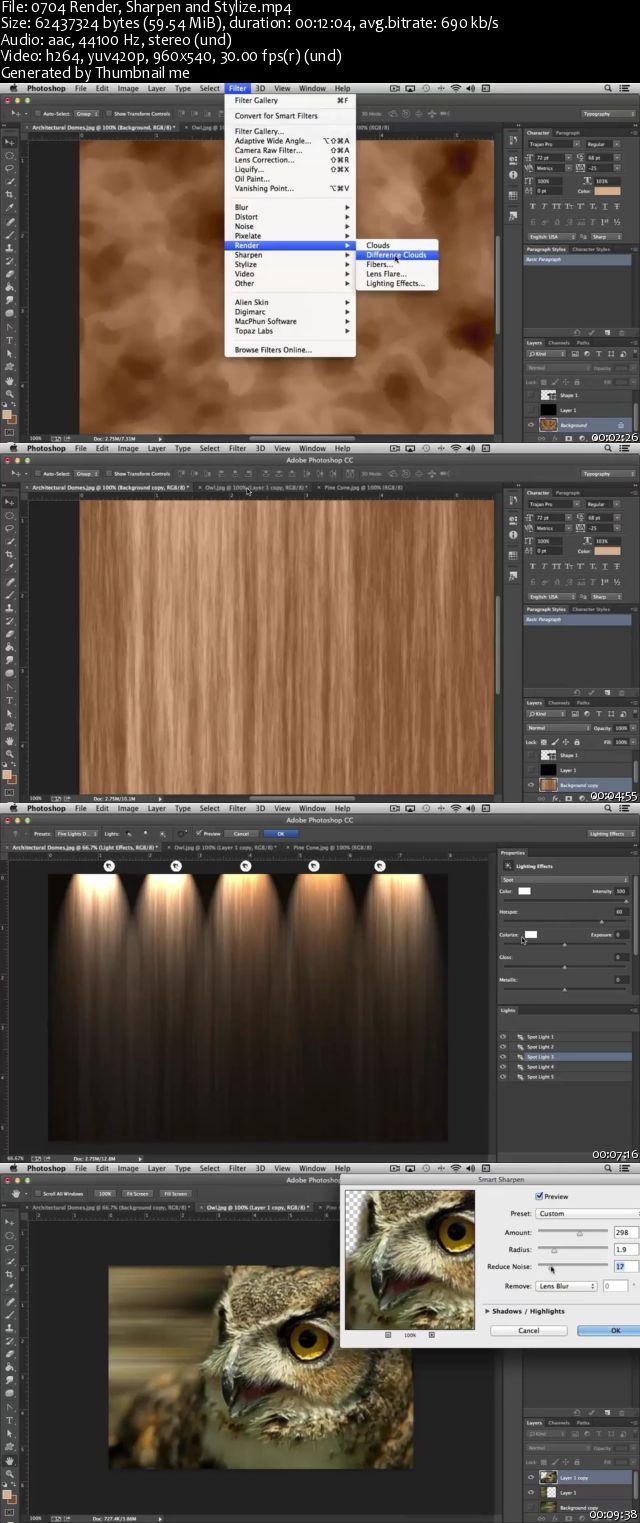
Task: Select the Type tool in the wood-grain frame
Action: tap(10, 701)
